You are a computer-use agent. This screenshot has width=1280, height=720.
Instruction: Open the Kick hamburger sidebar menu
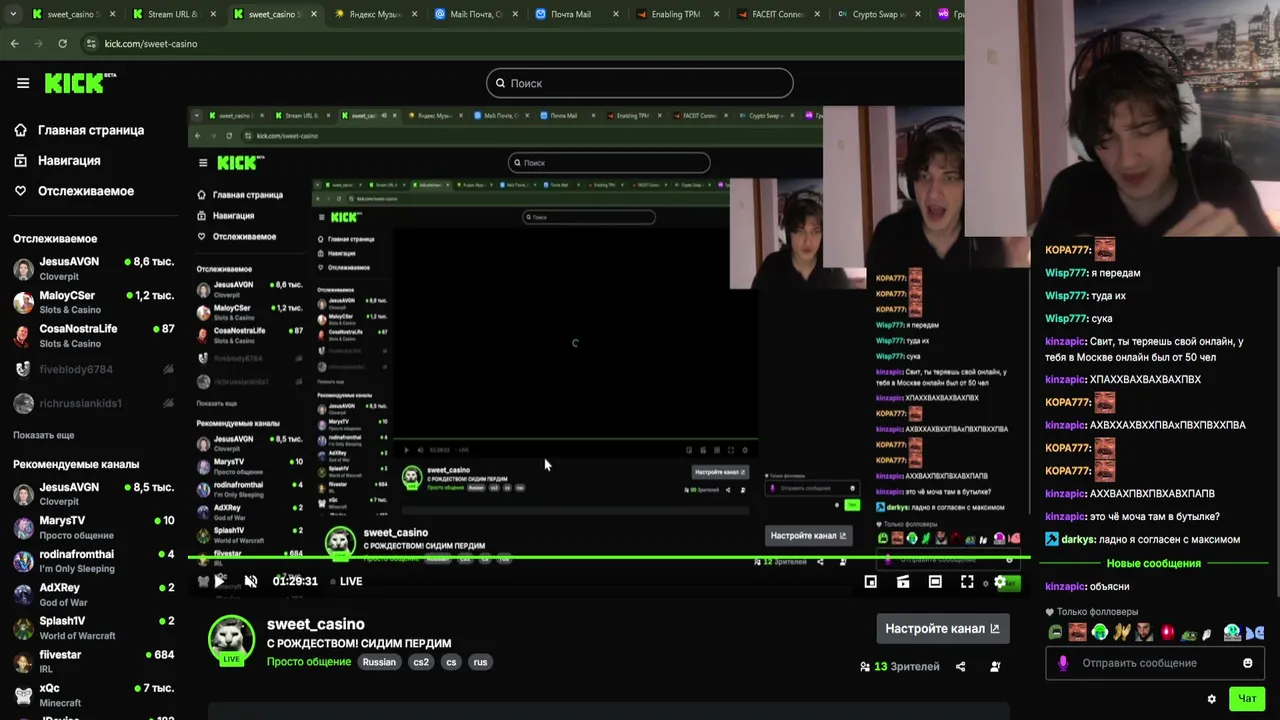point(23,83)
